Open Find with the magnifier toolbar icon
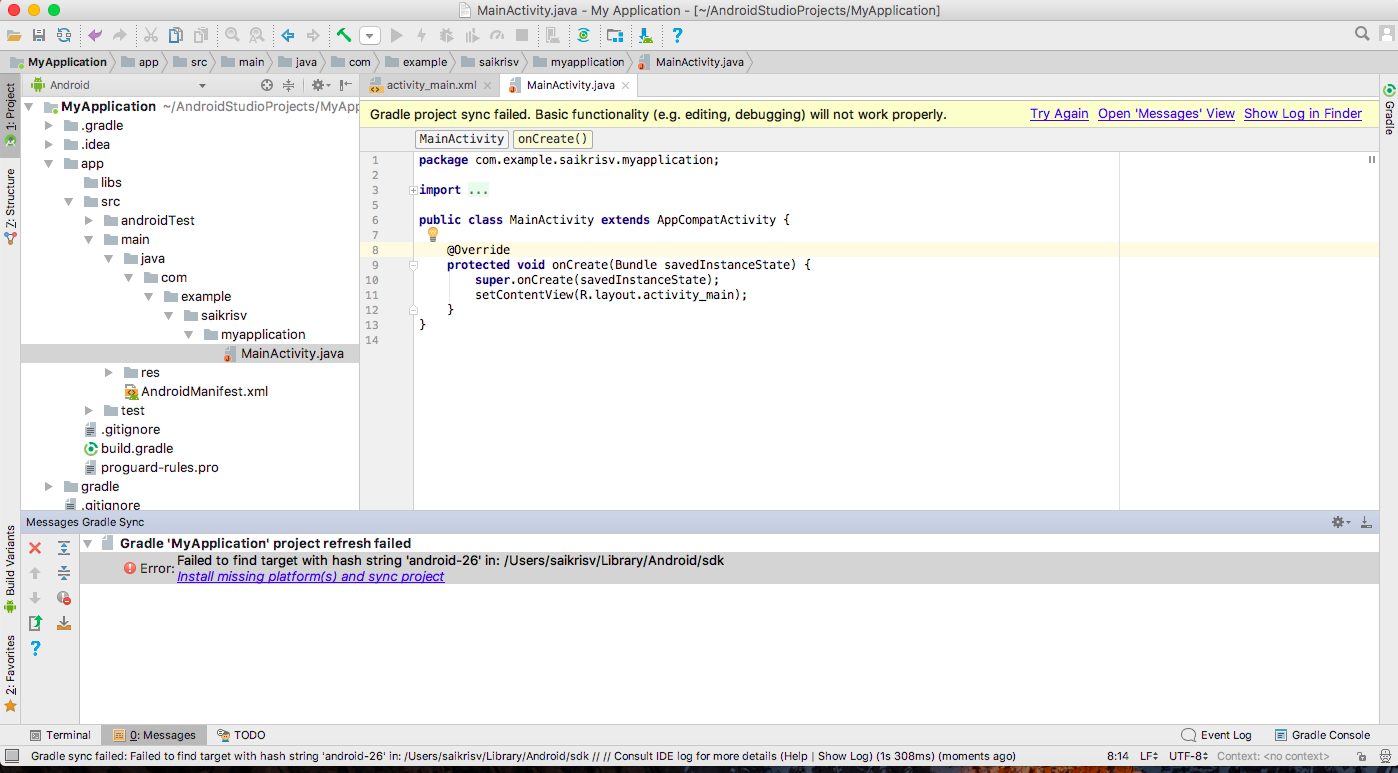 [231, 35]
